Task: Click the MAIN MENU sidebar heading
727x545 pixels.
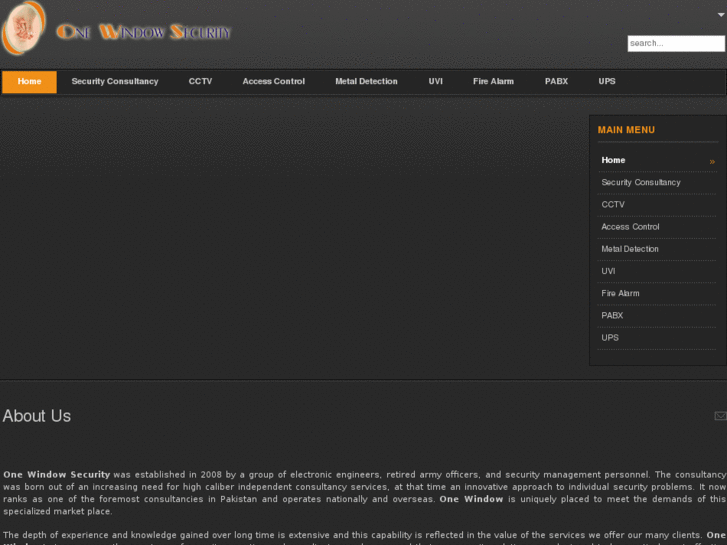Action: [626, 130]
